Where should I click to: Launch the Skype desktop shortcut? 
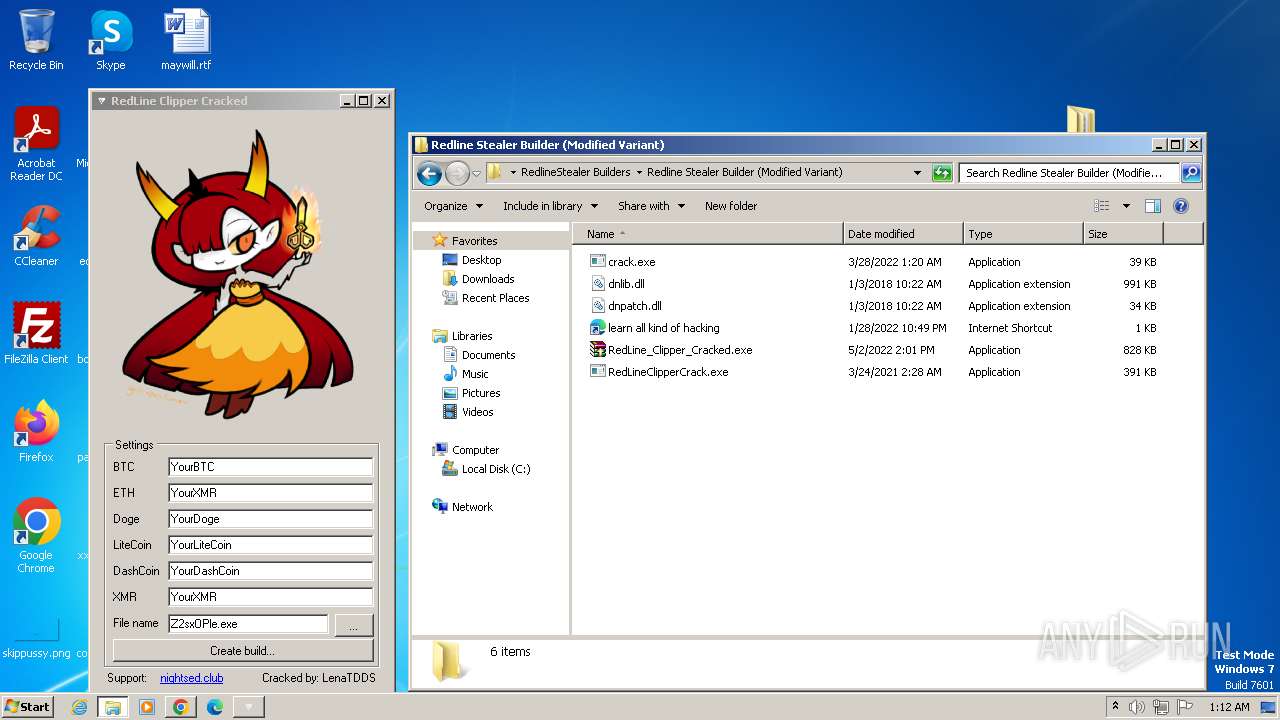(110, 40)
